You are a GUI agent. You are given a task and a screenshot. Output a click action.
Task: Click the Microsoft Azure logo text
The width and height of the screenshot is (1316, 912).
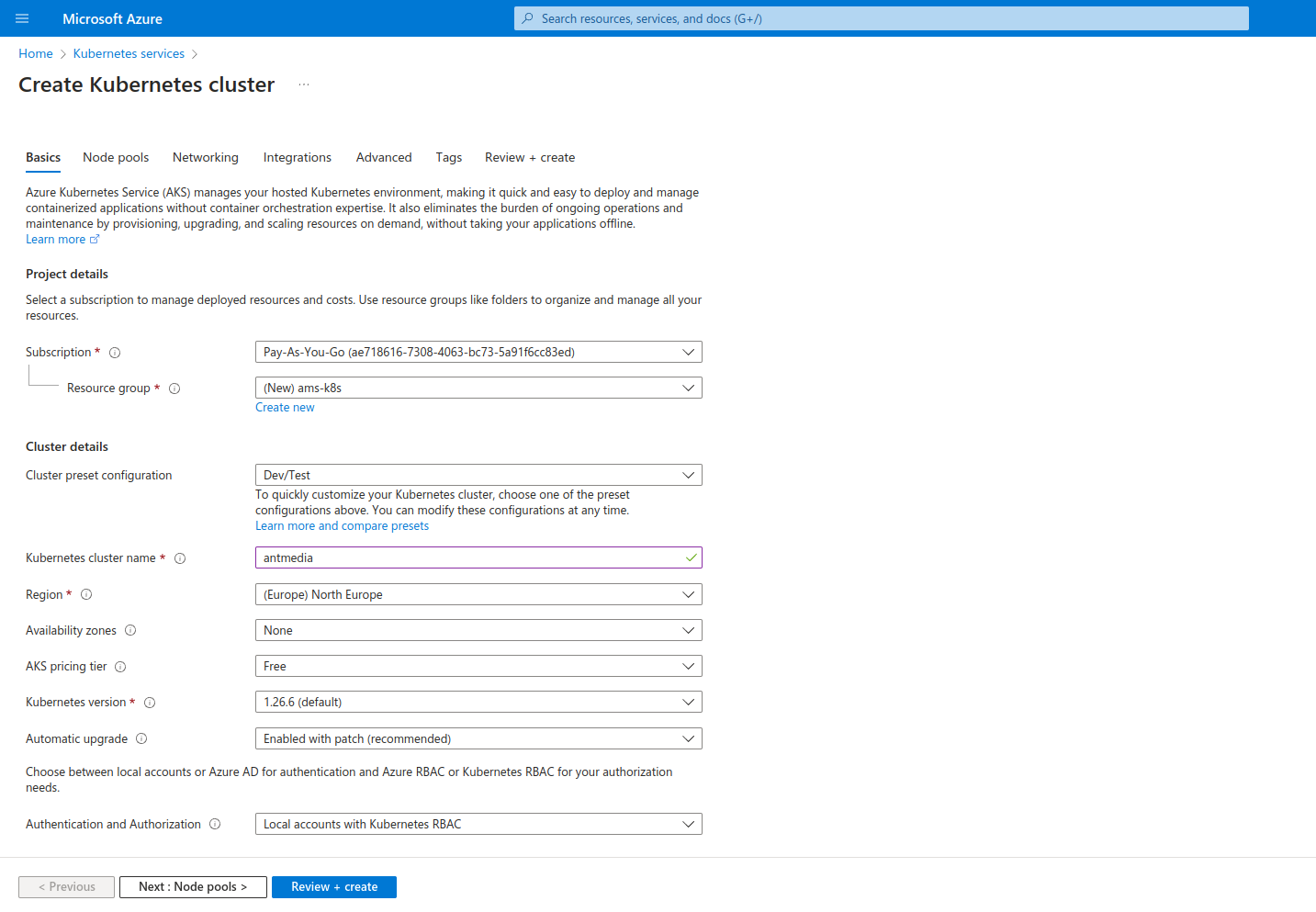(x=112, y=18)
